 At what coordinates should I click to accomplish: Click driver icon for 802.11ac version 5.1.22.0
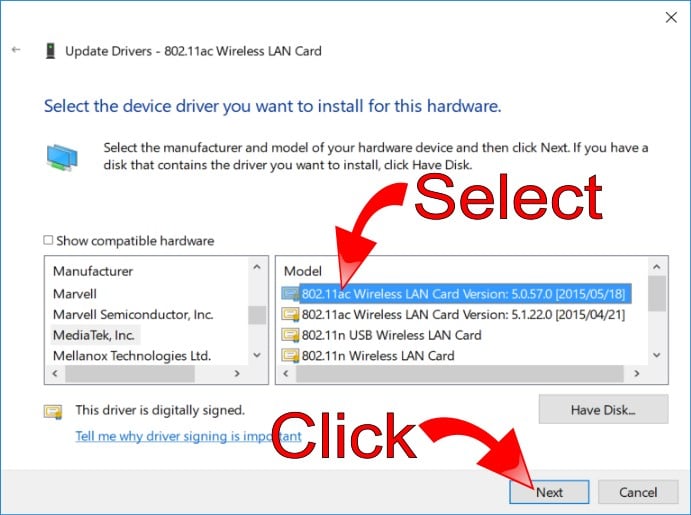[290, 315]
